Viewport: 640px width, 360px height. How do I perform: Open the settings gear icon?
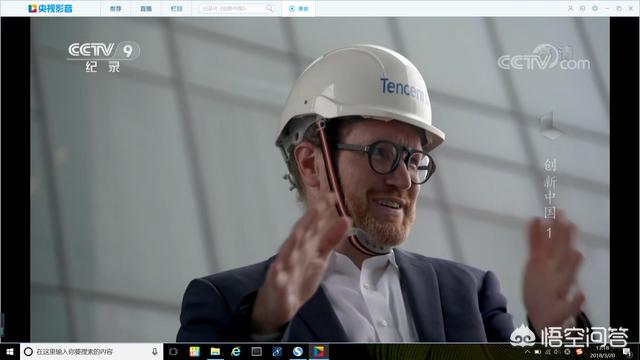[x=595, y=8]
